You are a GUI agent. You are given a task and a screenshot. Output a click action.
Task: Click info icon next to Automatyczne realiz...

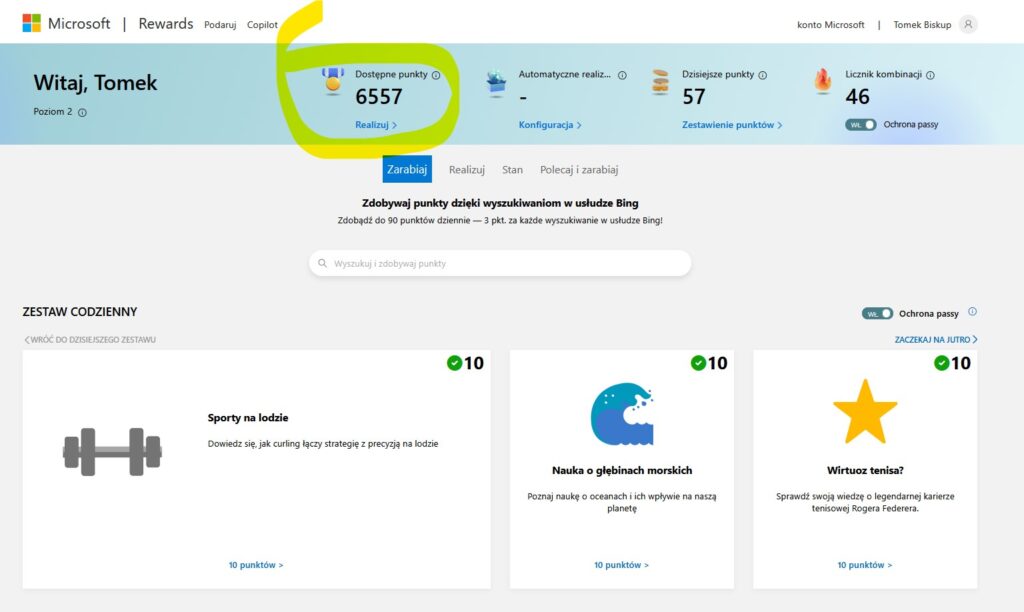coord(622,75)
